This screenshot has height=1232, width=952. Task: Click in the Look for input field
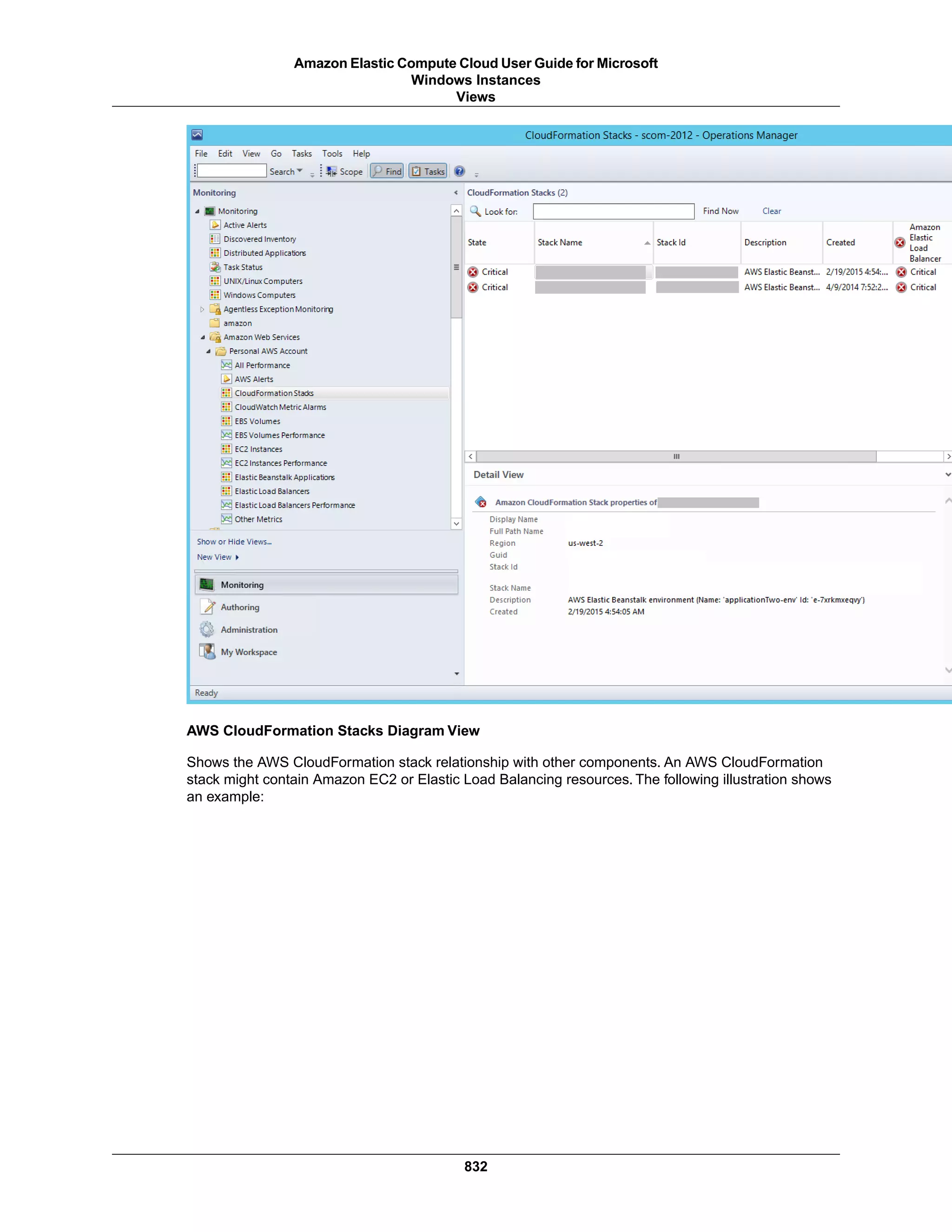point(614,212)
